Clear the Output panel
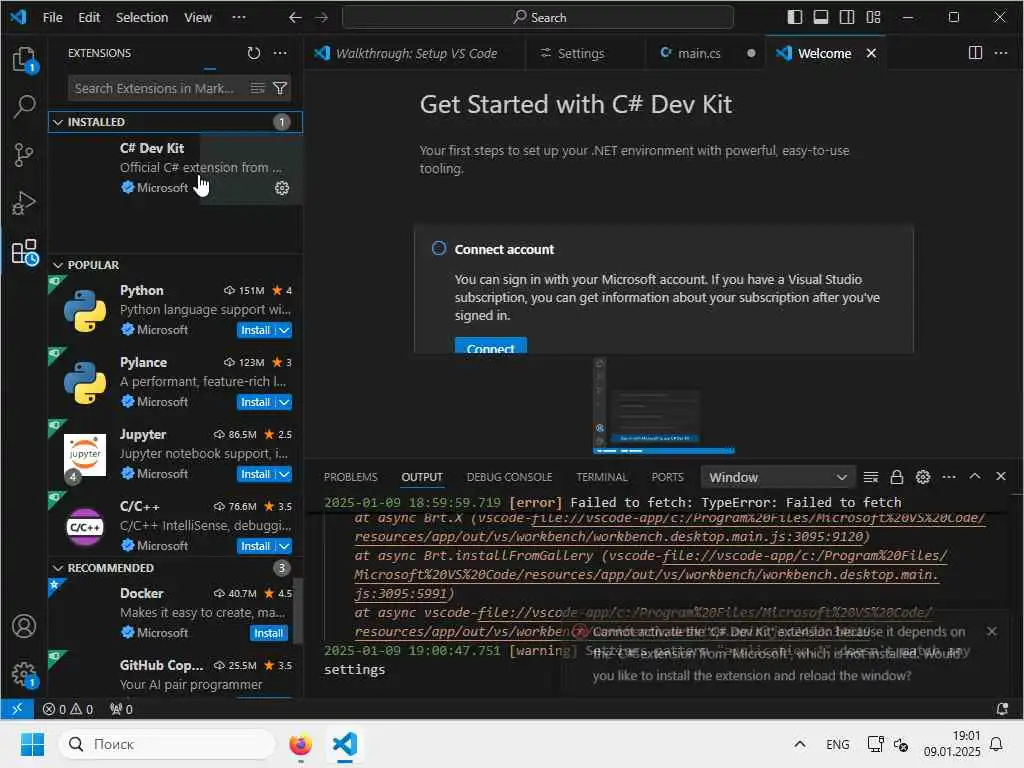The image size is (1024, 768). [x=871, y=477]
